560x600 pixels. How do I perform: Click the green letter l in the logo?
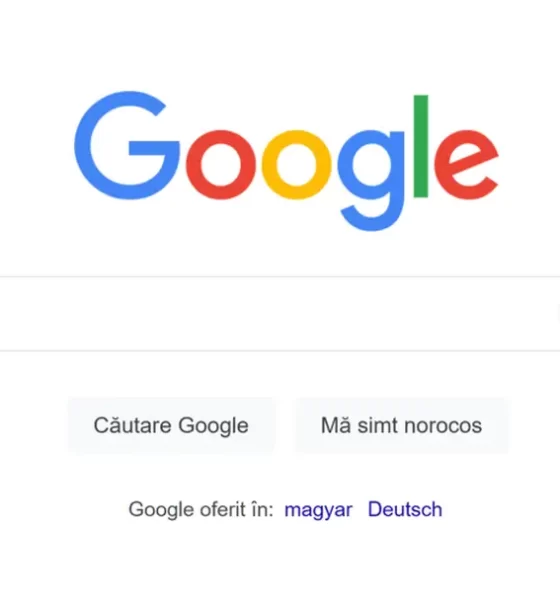421,146
